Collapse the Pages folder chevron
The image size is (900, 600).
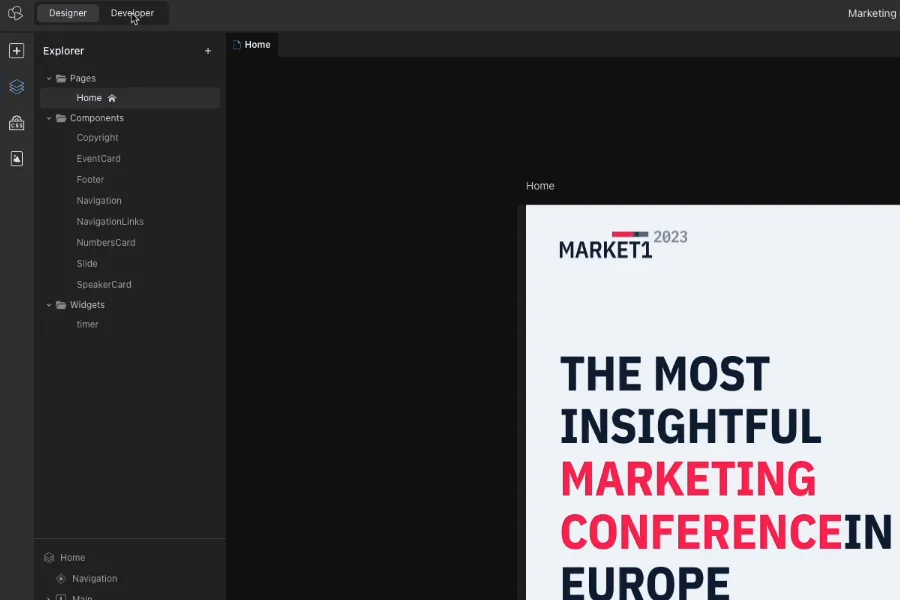point(49,78)
